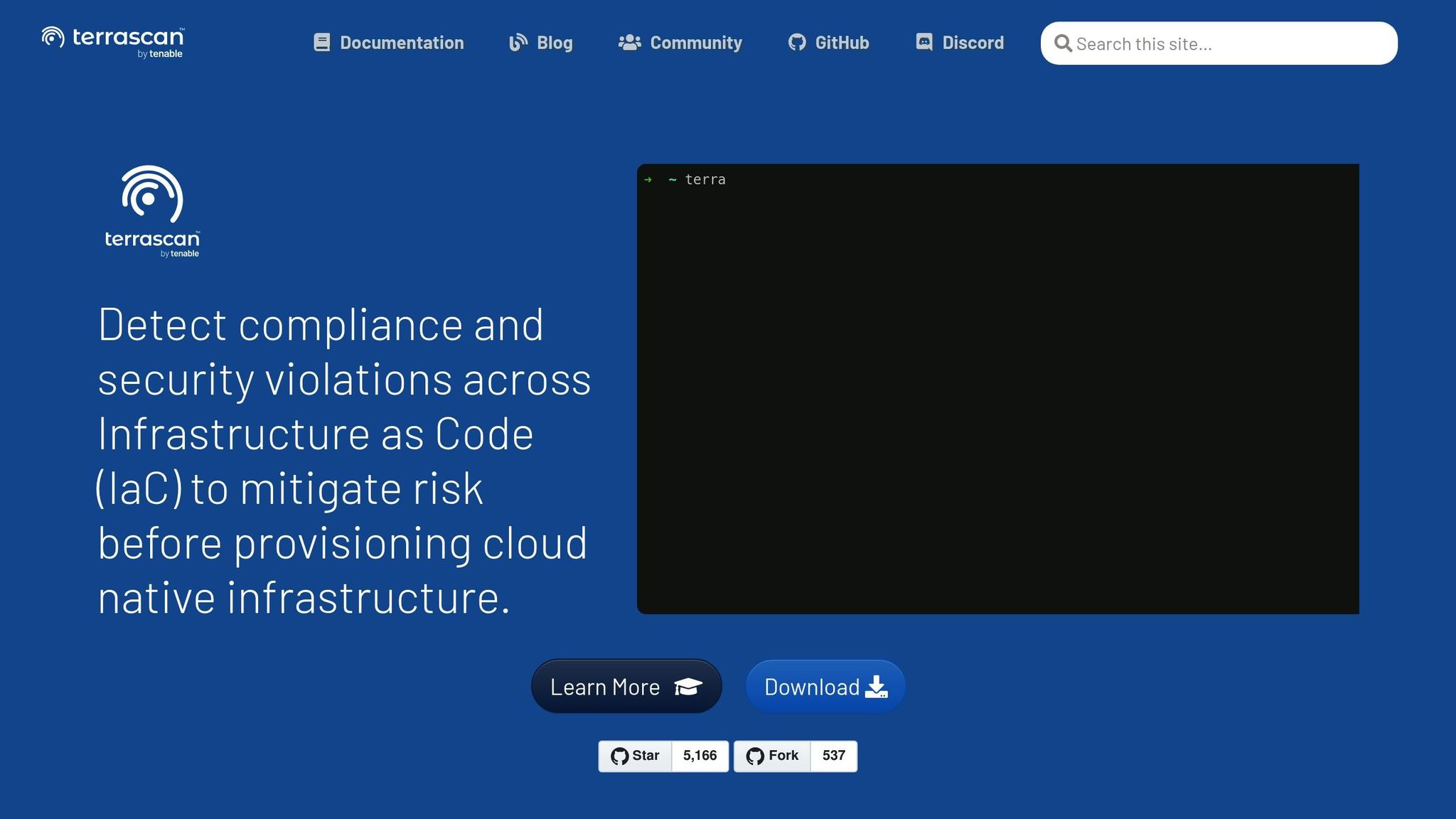
Task: Click the GitHub Star button
Action: [635, 756]
